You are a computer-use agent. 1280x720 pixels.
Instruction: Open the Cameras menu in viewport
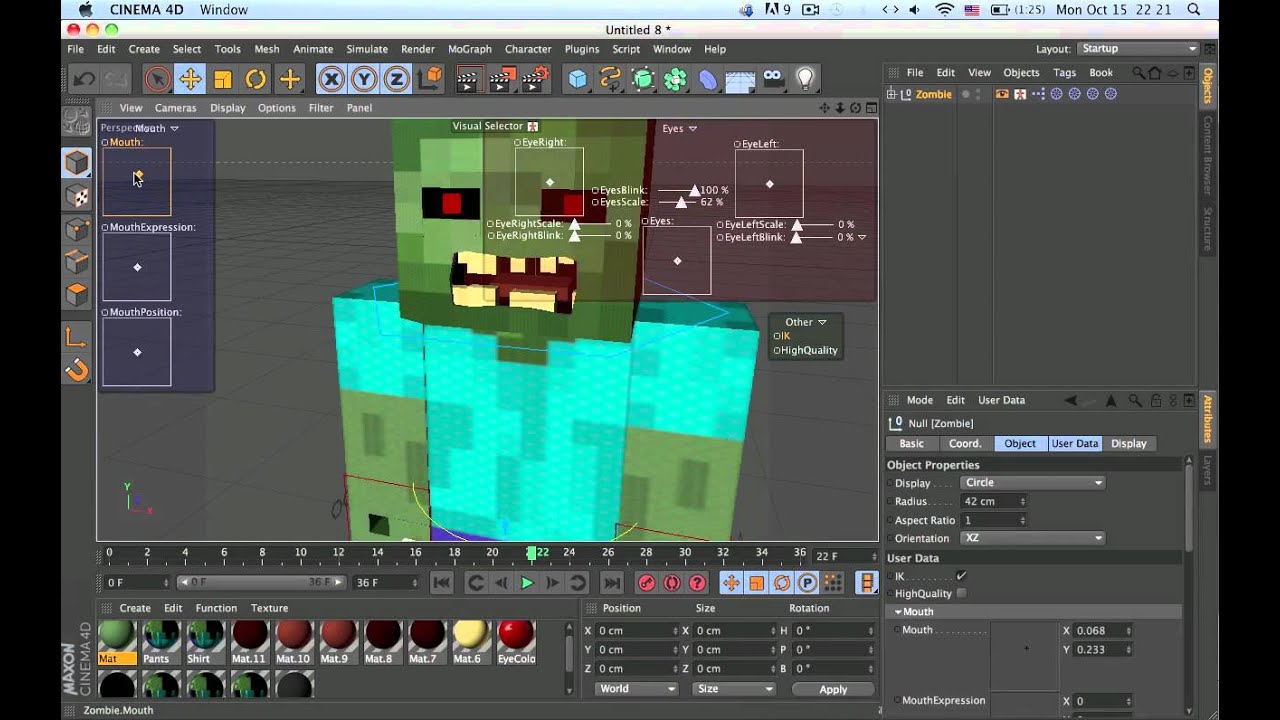coord(175,108)
